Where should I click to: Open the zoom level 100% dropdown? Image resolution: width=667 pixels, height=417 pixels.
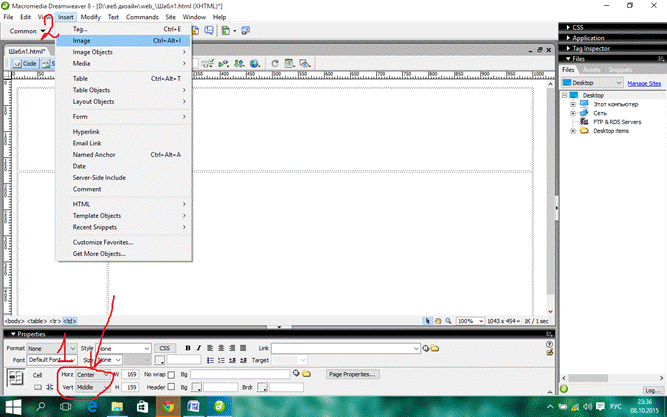point(470,321)
